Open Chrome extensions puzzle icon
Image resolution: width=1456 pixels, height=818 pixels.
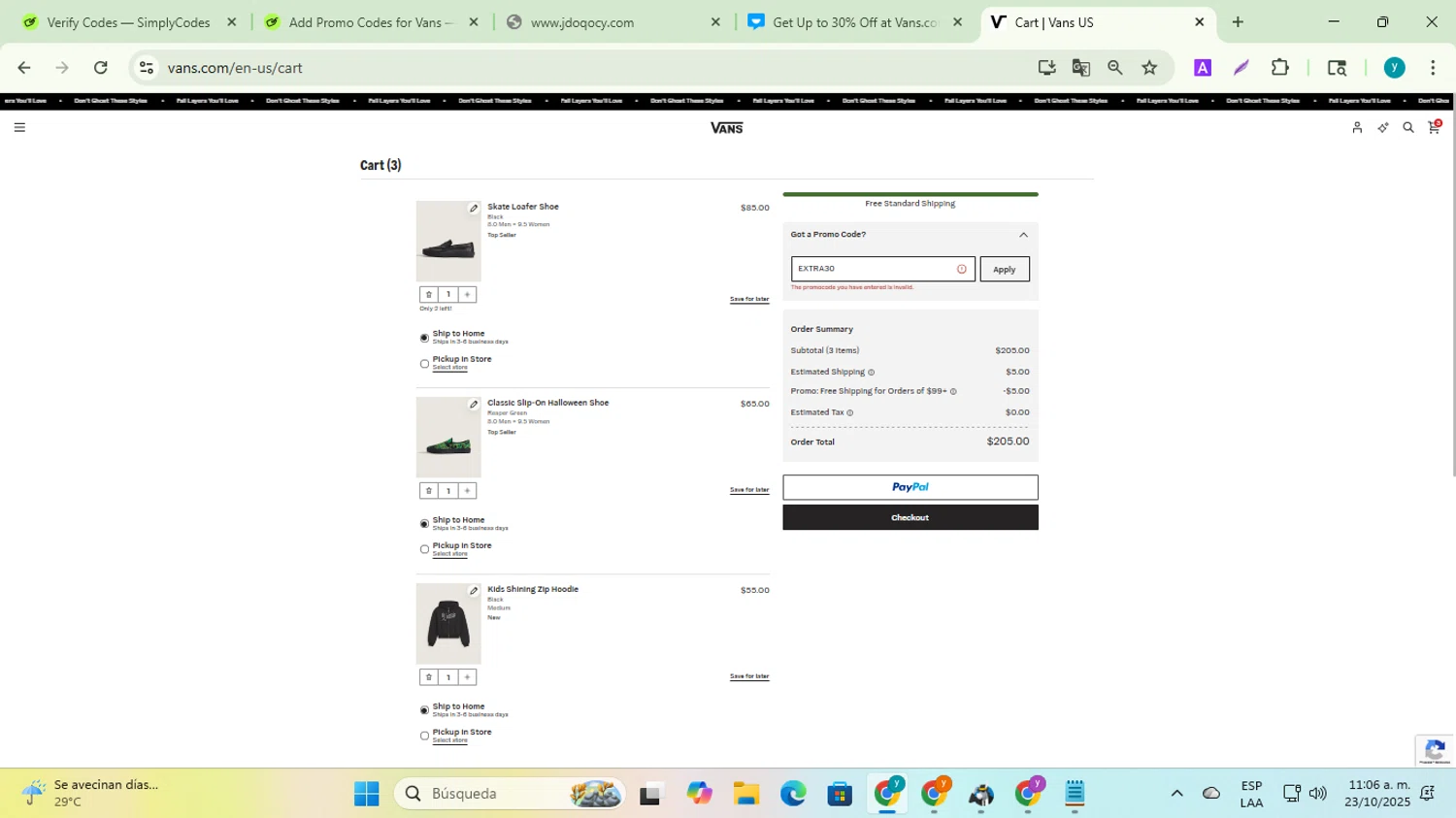1280,68
